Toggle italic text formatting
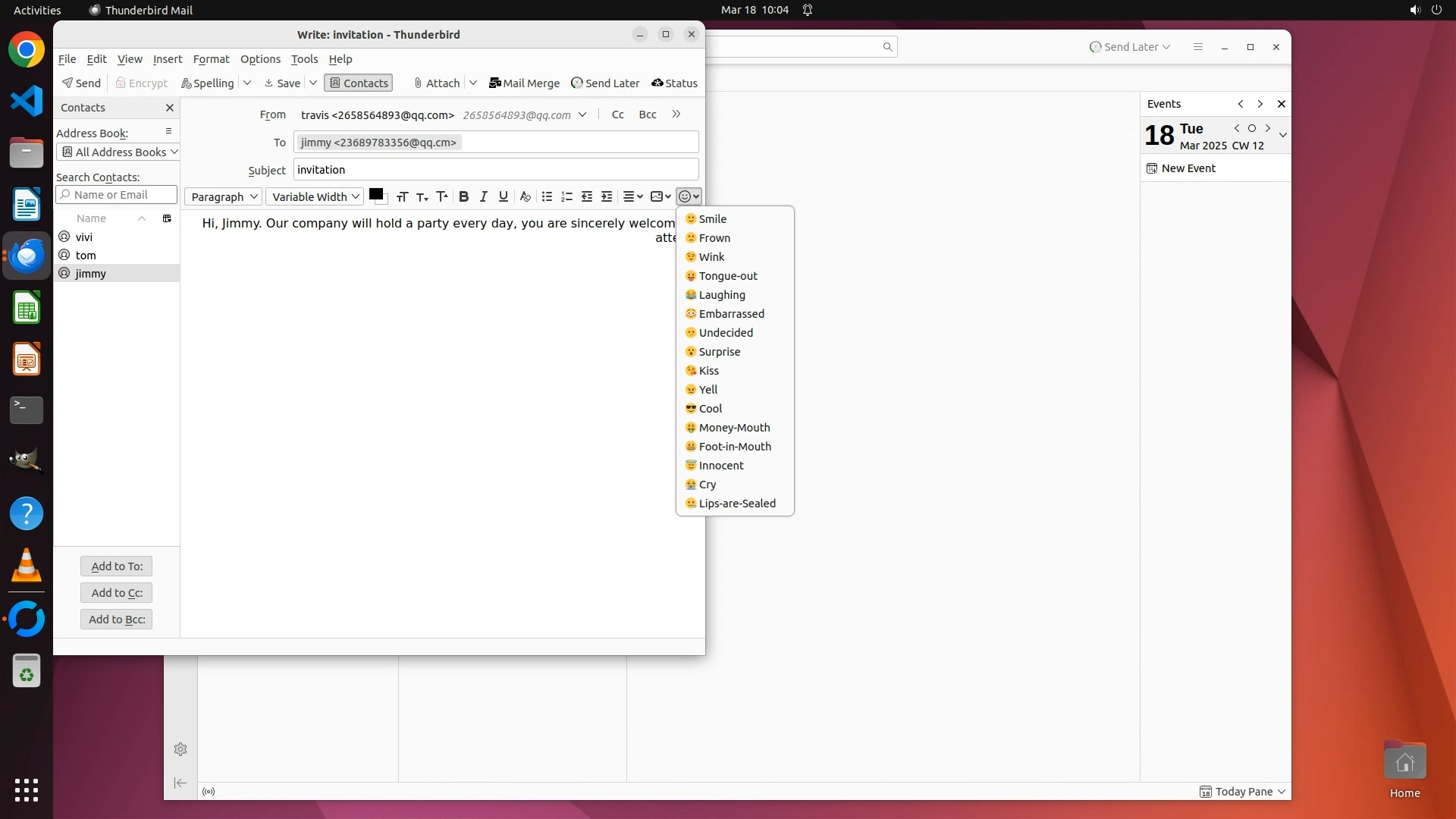 click(x=483, y=196)
